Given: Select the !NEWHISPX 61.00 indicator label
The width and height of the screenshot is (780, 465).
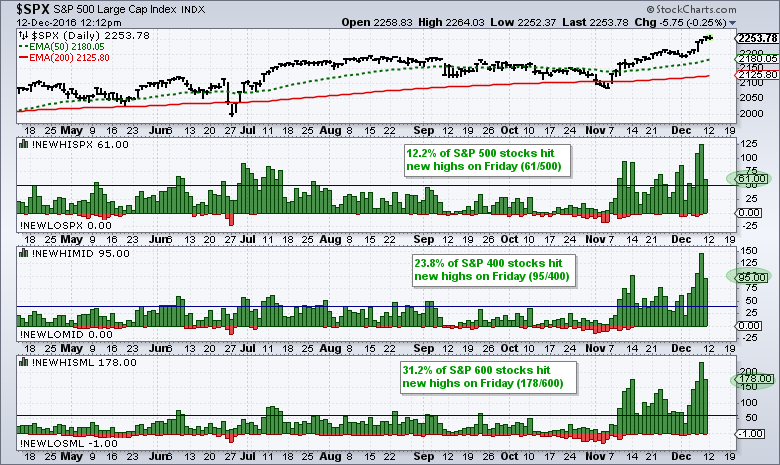Looking at the screenshot, I should [80, 144].
